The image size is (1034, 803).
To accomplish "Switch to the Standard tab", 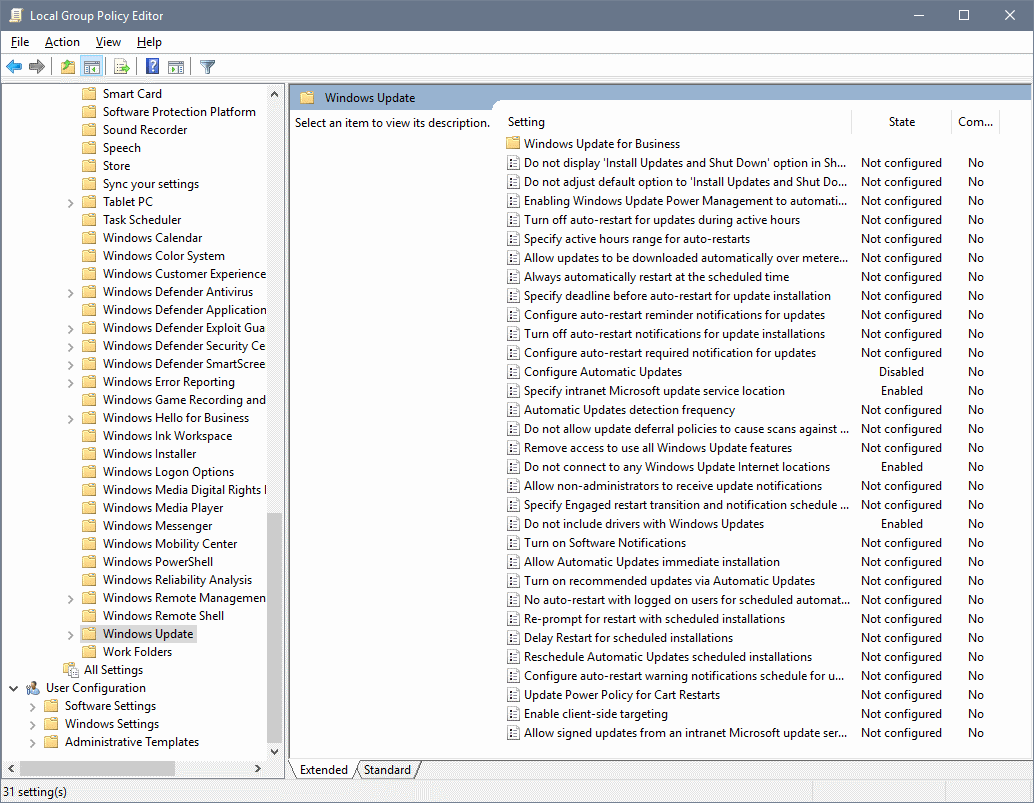I will (387, 769).
